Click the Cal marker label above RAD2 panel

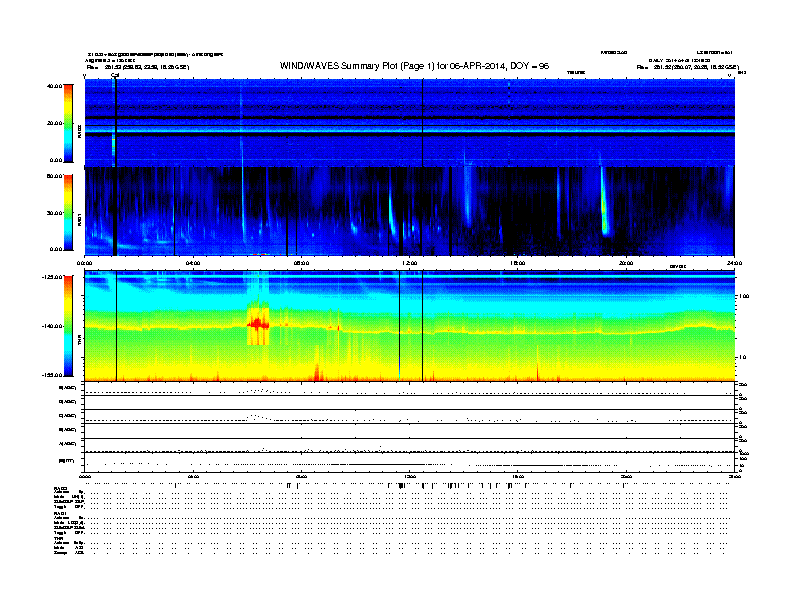tap(115, 76)
